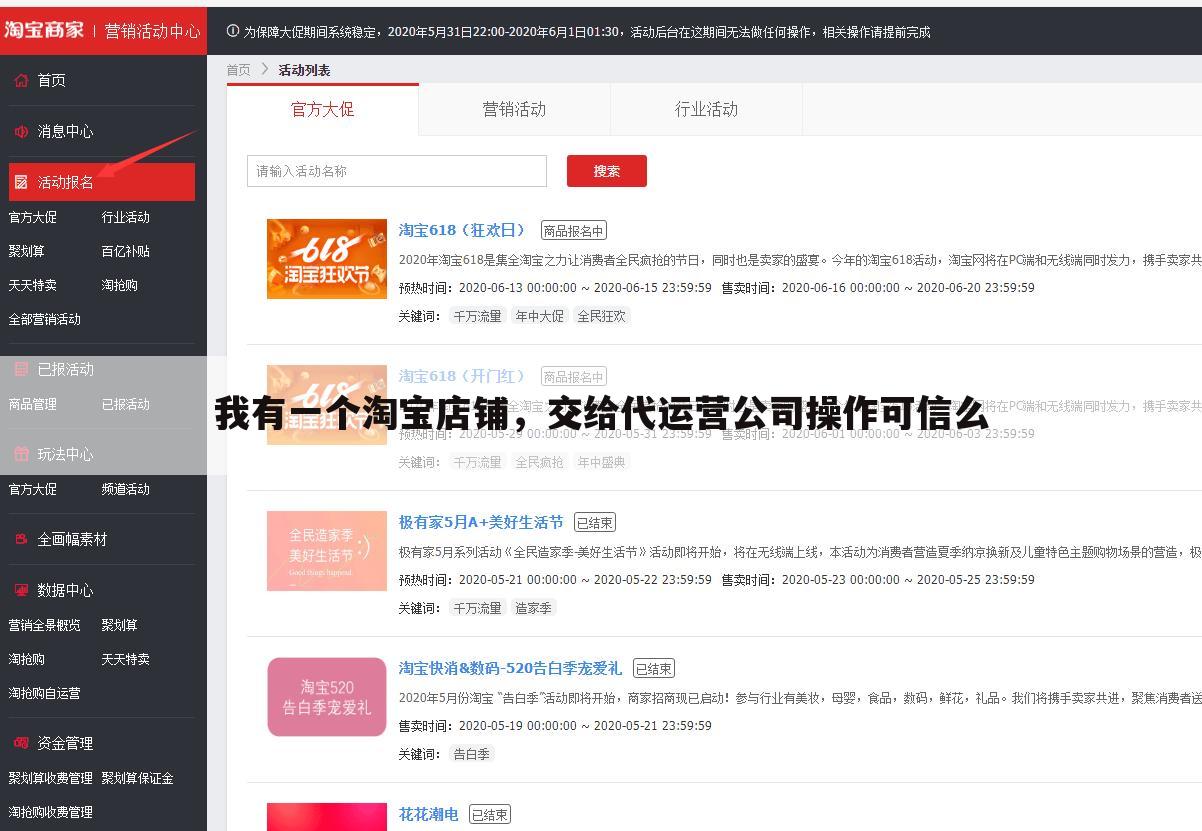Open the 淘宝618（狂欢日） activity link
The width and height of the screenshot is (1202, 831).
point(462,230)
